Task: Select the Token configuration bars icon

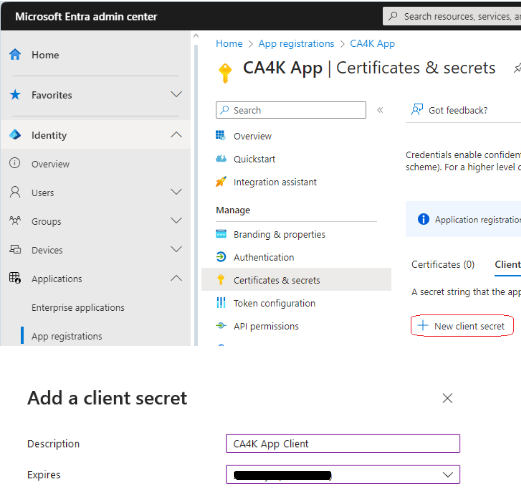Action: point(221,303)
